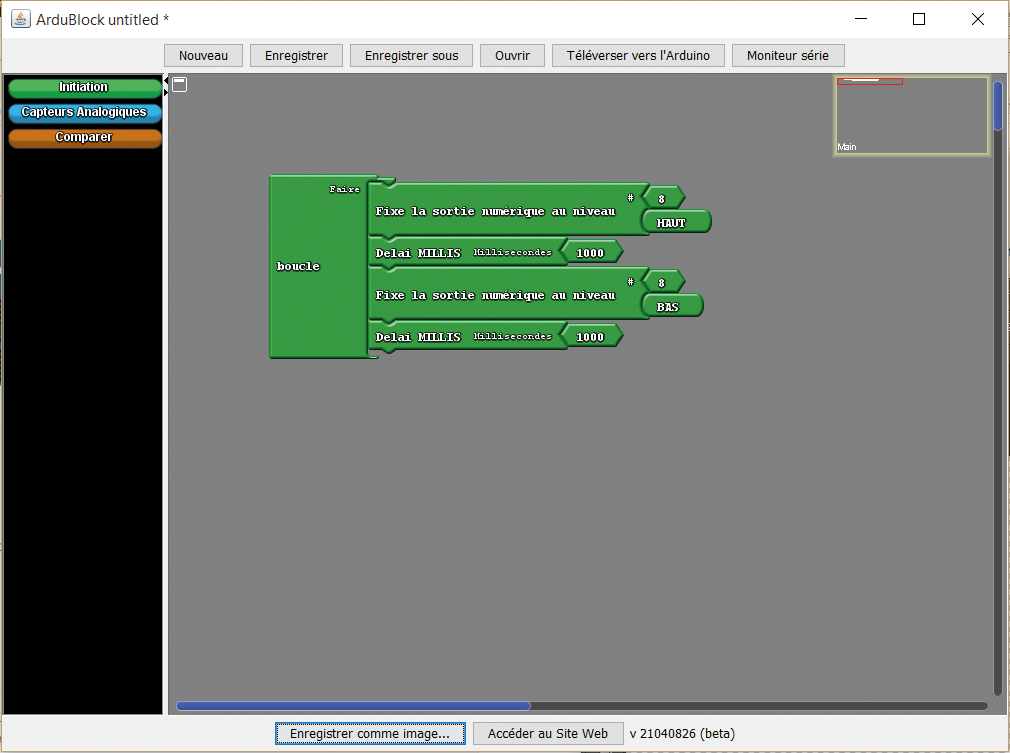Click the first 1000 milliseconds value block

(591, 252)
